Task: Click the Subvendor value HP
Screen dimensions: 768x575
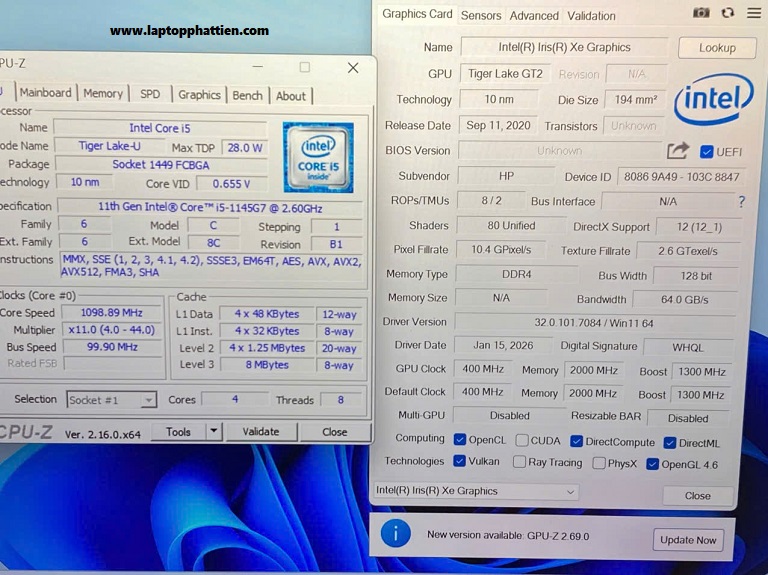Action: 506,176
